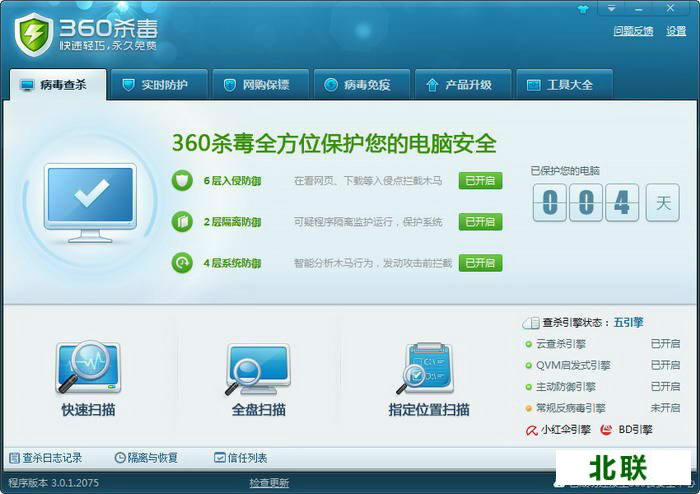
Task: Click the skin-change shirt icon in title bar
Action: 586,9
